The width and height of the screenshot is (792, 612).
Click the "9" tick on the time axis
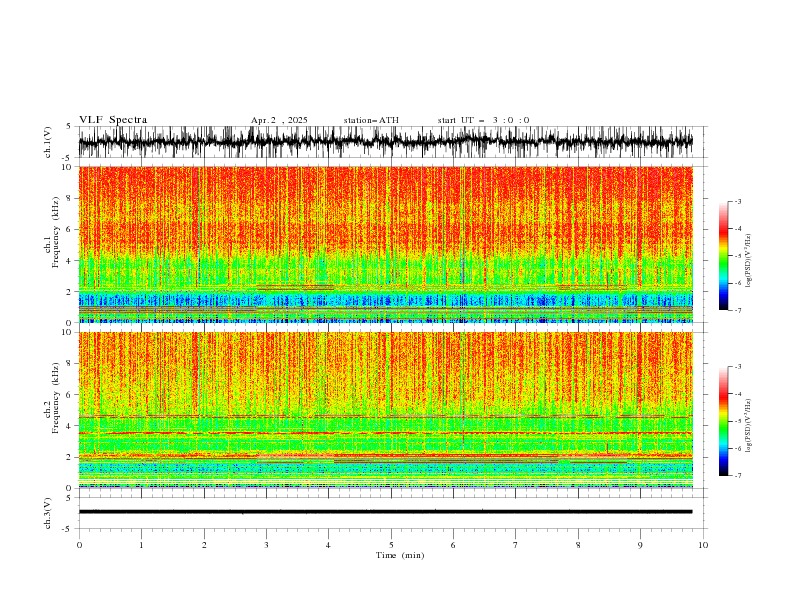(640, 545)
